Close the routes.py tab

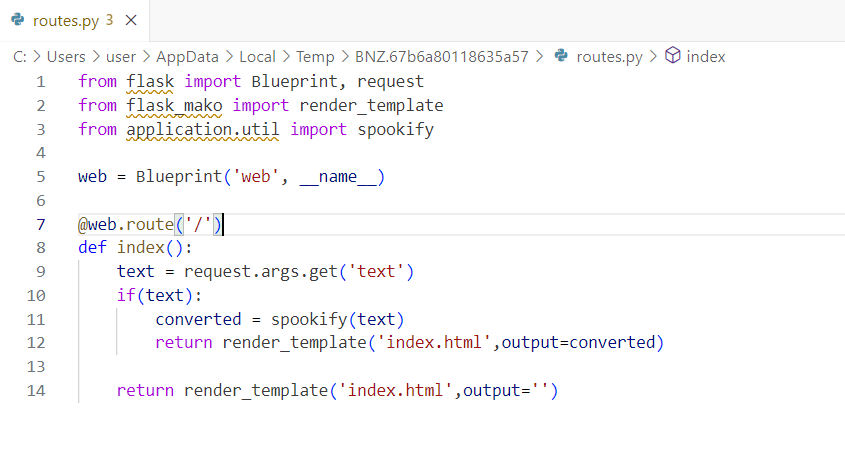tap(131, 20)
